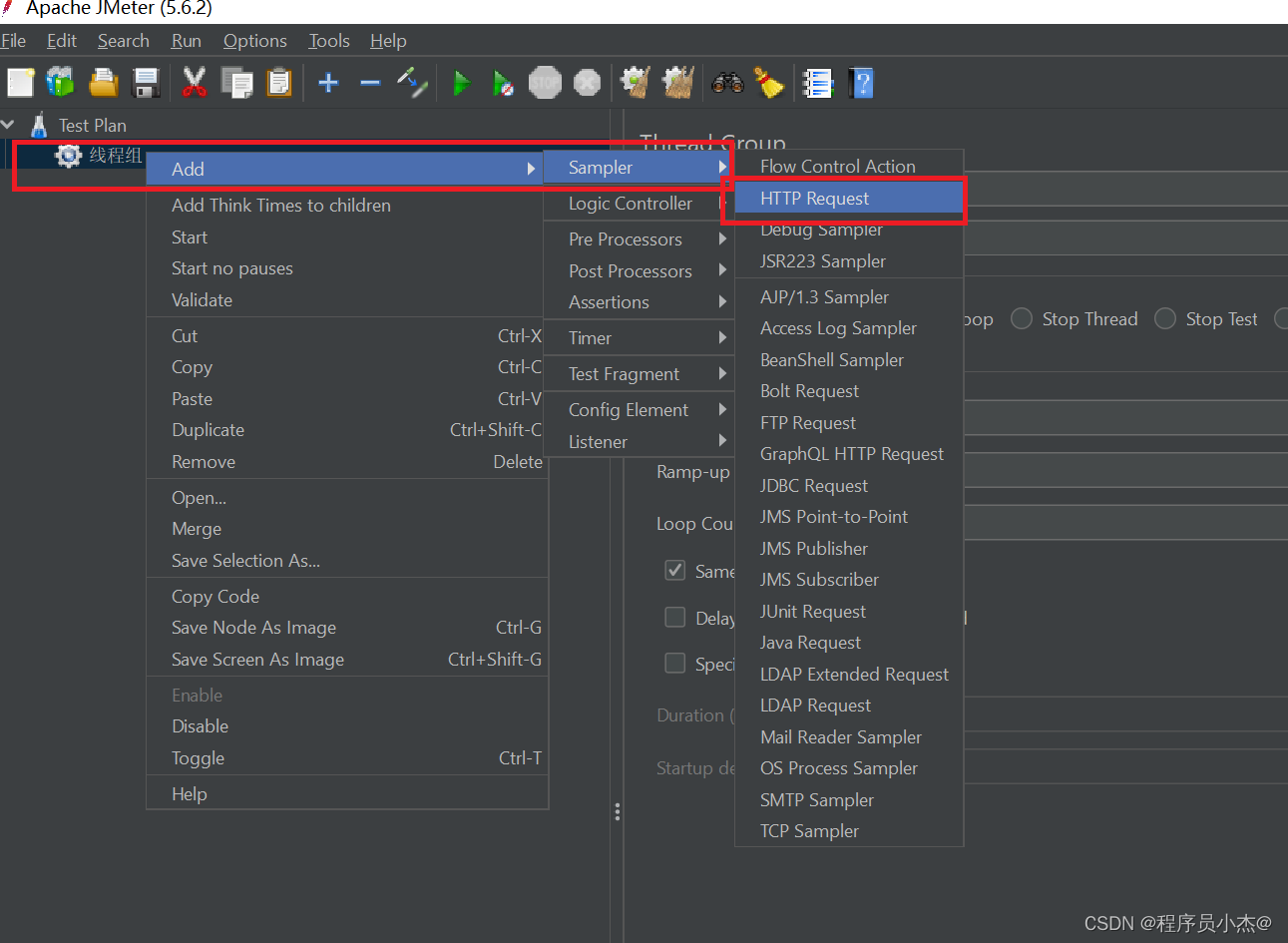
Task: Click the Open file folder icon
Action: [103, 83]
